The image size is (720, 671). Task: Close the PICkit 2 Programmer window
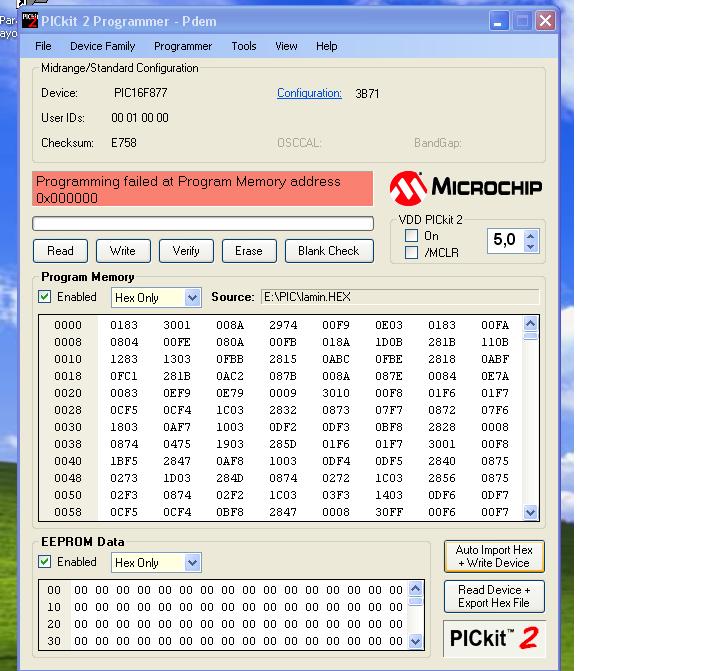click(546, 21)
